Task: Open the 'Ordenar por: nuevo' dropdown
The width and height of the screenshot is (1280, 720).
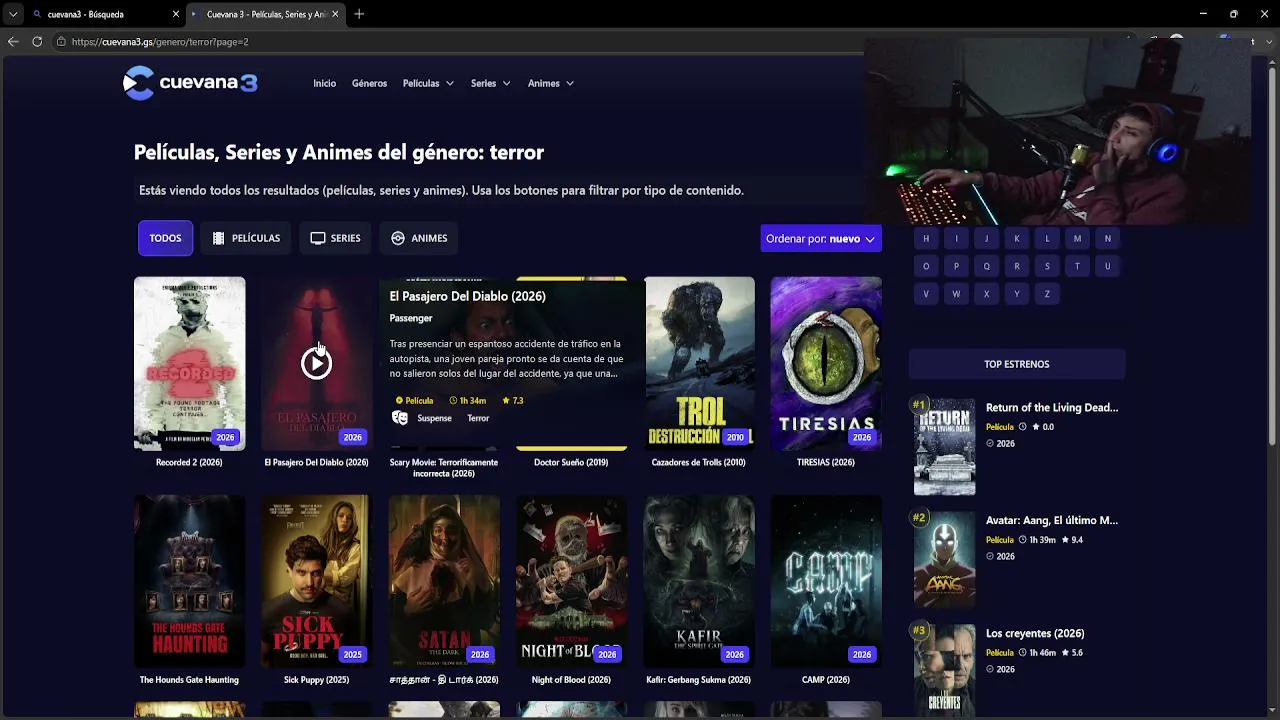Action: (x=821, y=238)
